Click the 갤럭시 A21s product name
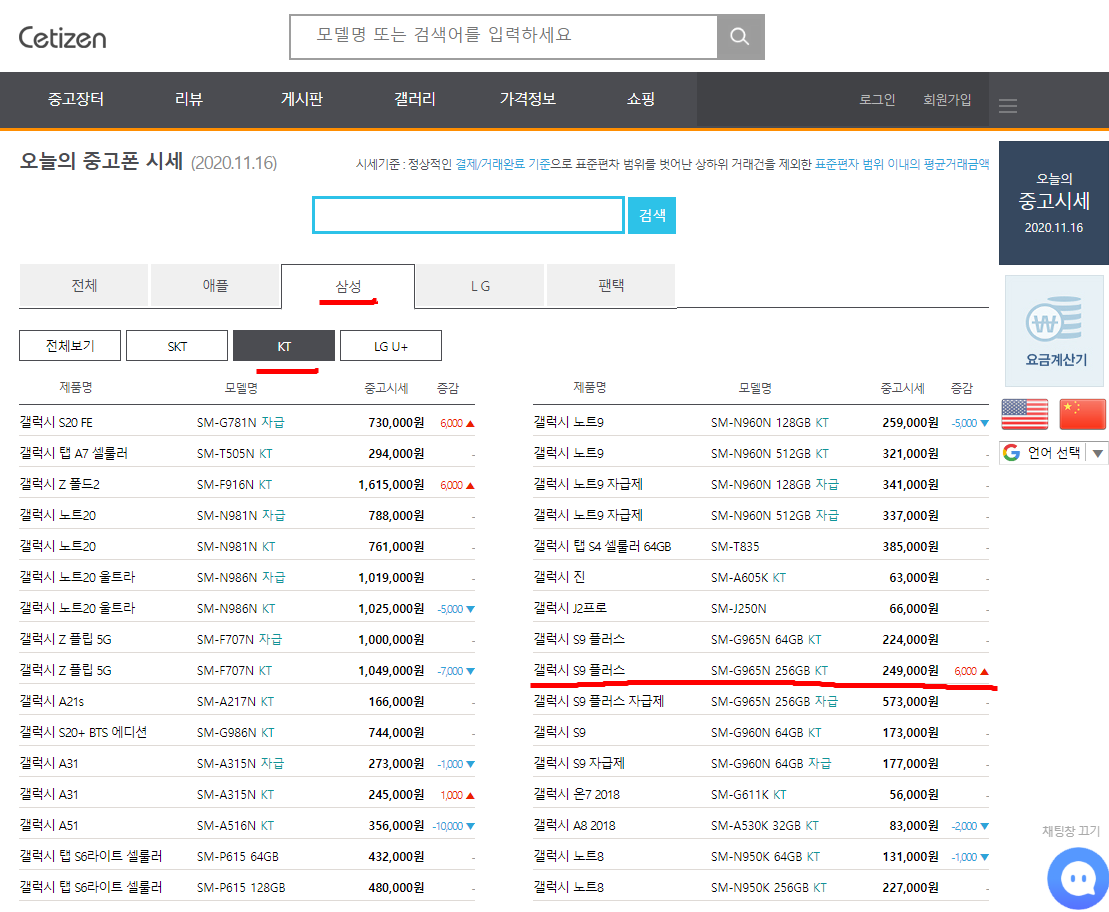 click(x=52, y=702)
